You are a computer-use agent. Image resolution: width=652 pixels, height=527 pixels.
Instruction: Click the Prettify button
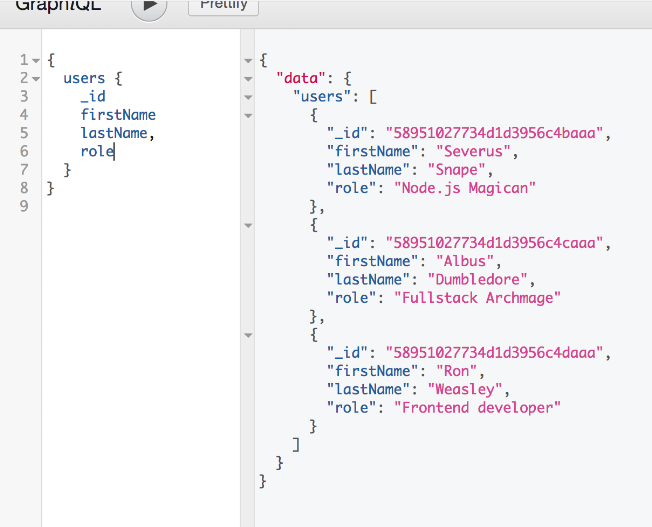[x=223, y=6]
